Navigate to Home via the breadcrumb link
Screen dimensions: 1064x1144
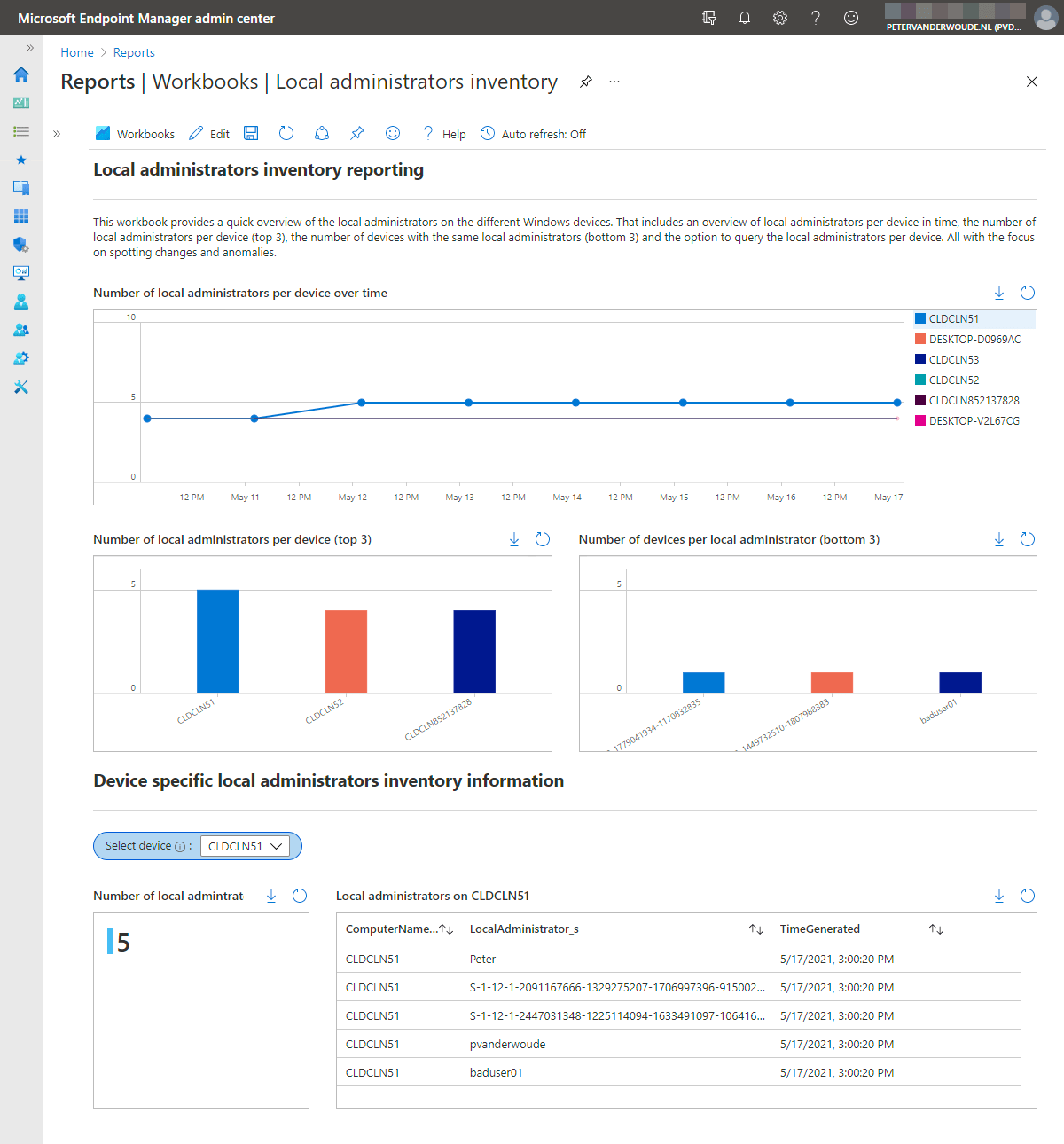[x=76, y=52]
